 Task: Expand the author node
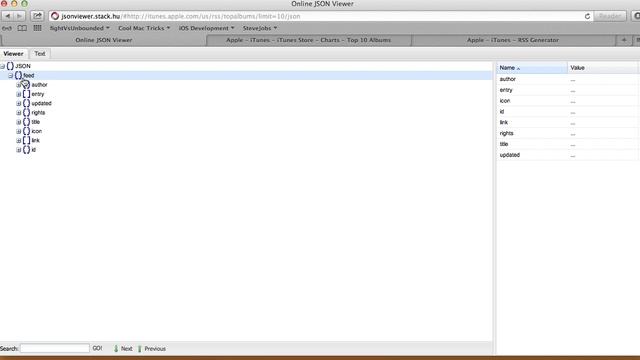[x=19, y=85]
